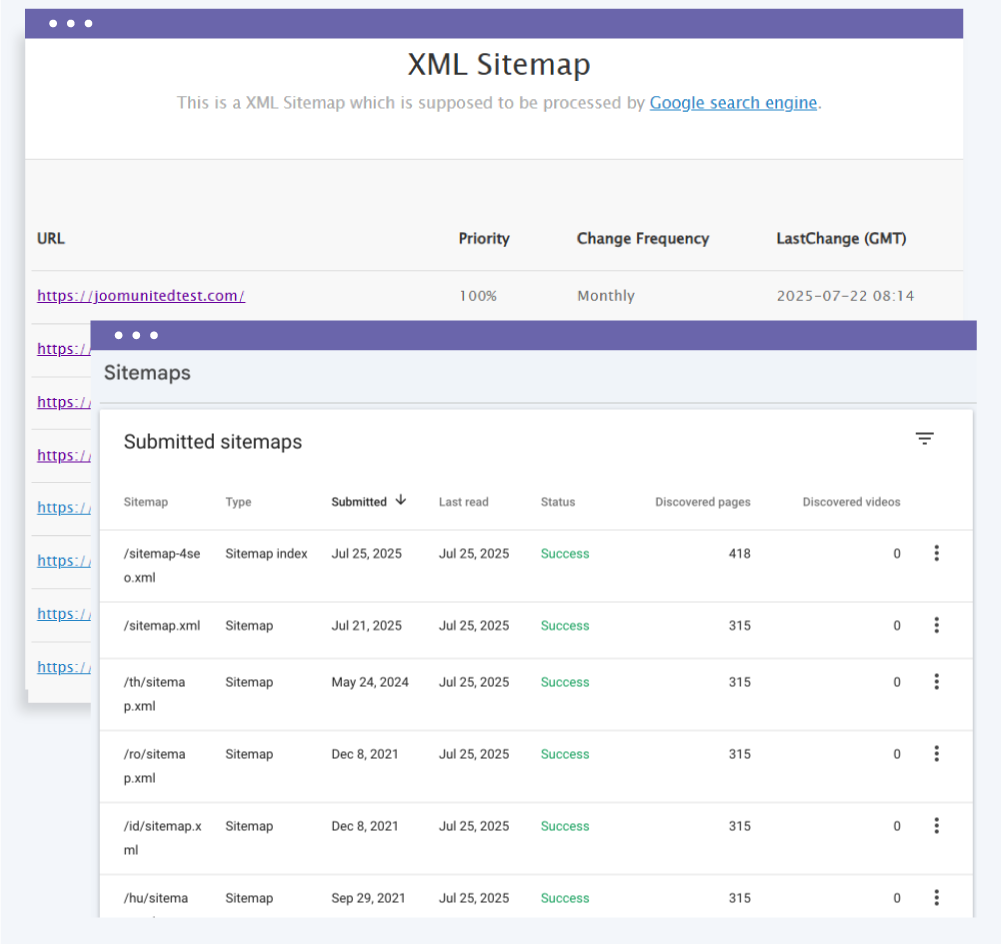This screenshot has height=944, width=1001.
Task: Select the /sitemap.xml sitemap row
Action: pyautogui.click(x=162, y=626)
